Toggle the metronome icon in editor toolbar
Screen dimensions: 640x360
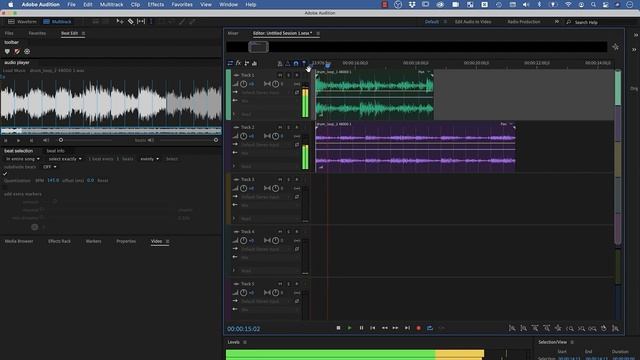[288, 63]
